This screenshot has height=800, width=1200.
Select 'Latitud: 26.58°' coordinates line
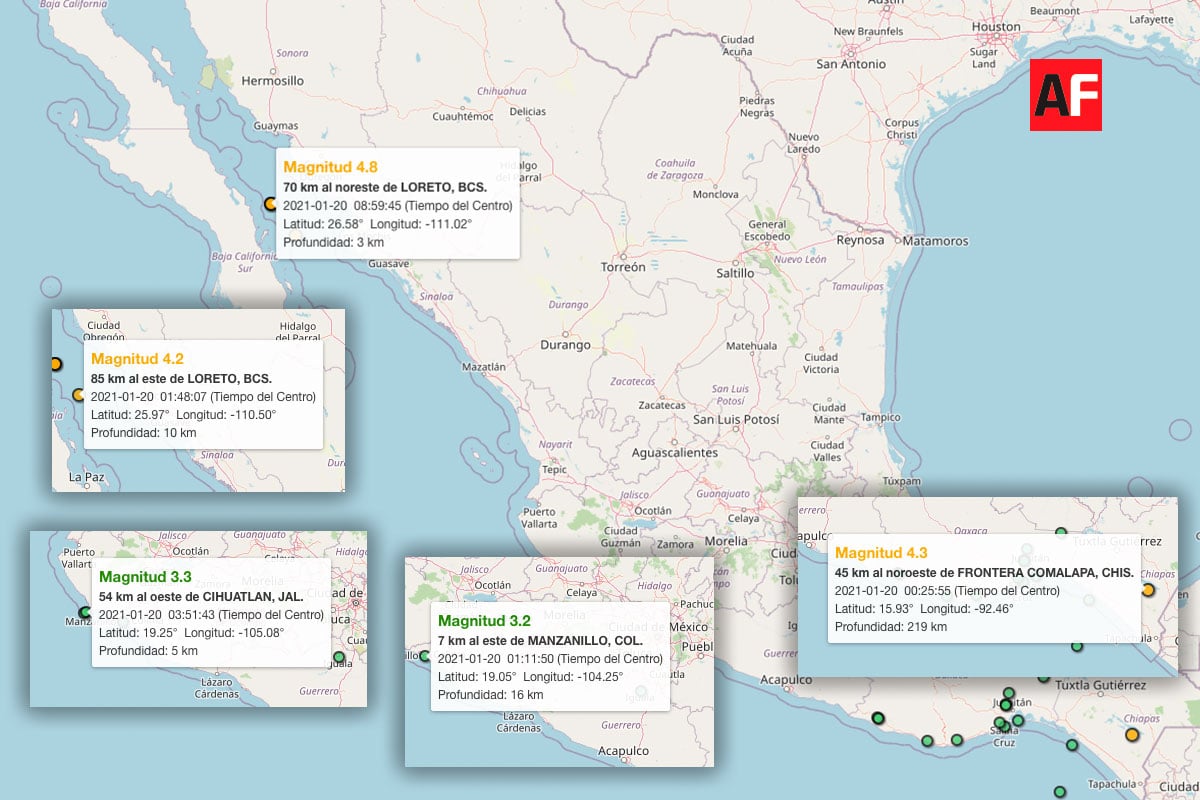[378, 223]
